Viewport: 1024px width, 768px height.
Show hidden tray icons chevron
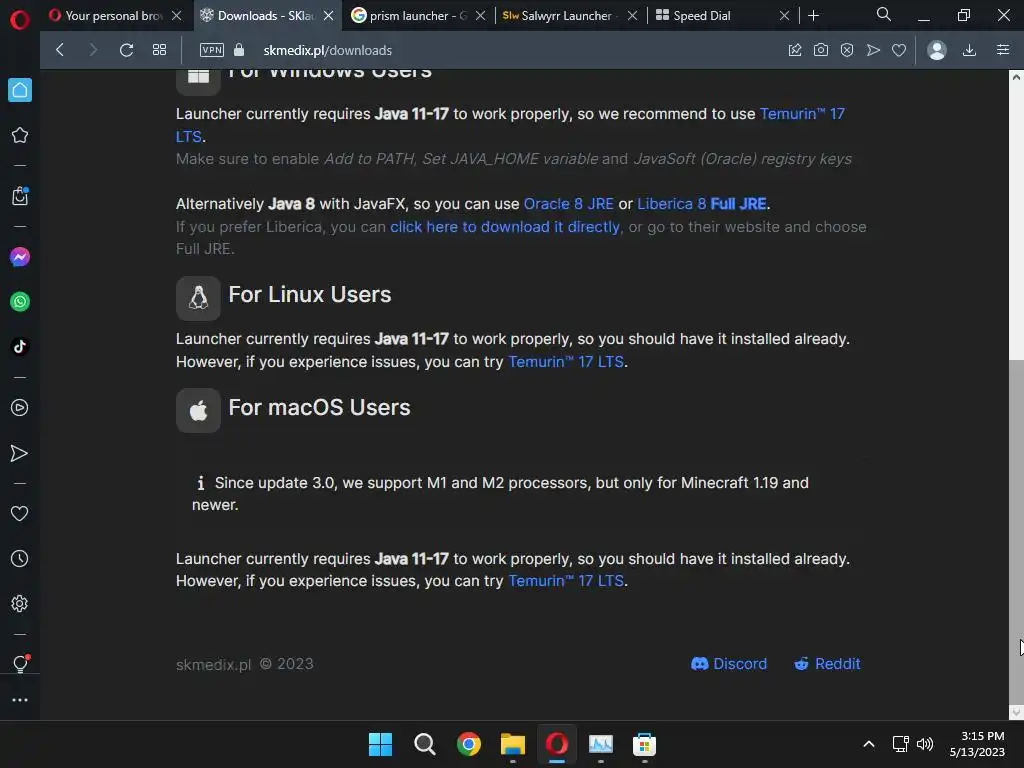[869, 744]
